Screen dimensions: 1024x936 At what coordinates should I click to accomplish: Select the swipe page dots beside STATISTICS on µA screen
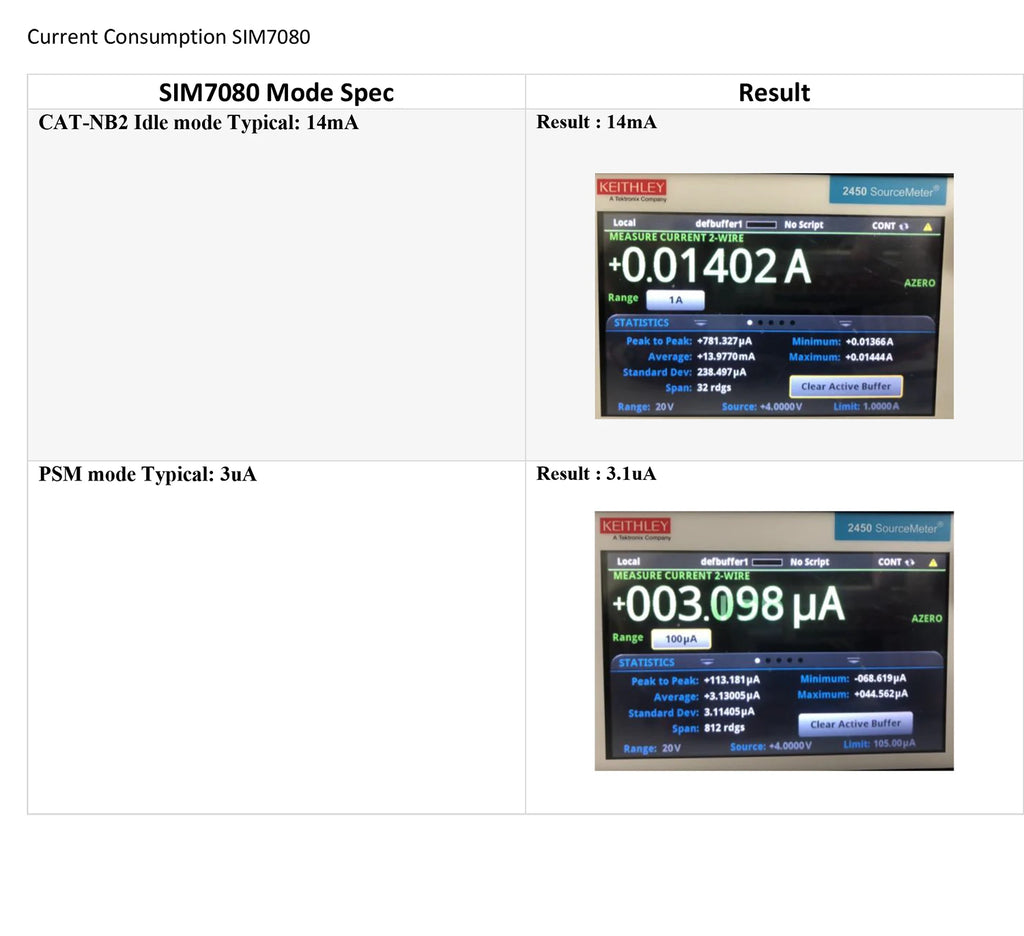pos(778,660)
